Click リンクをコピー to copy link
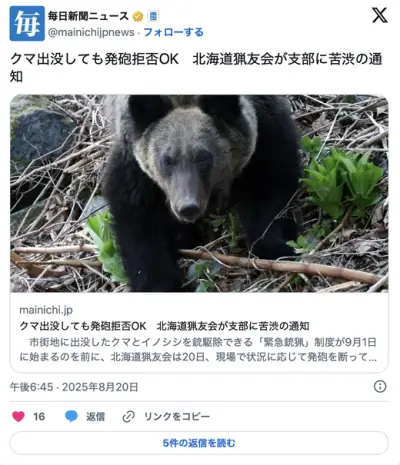Viewport: 400px width, 465px height. tap(177, 417)
